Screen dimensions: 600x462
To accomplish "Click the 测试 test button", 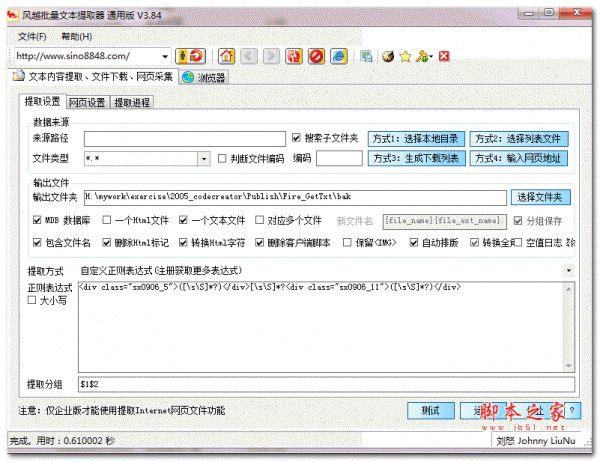I will (x=431, y=411).
